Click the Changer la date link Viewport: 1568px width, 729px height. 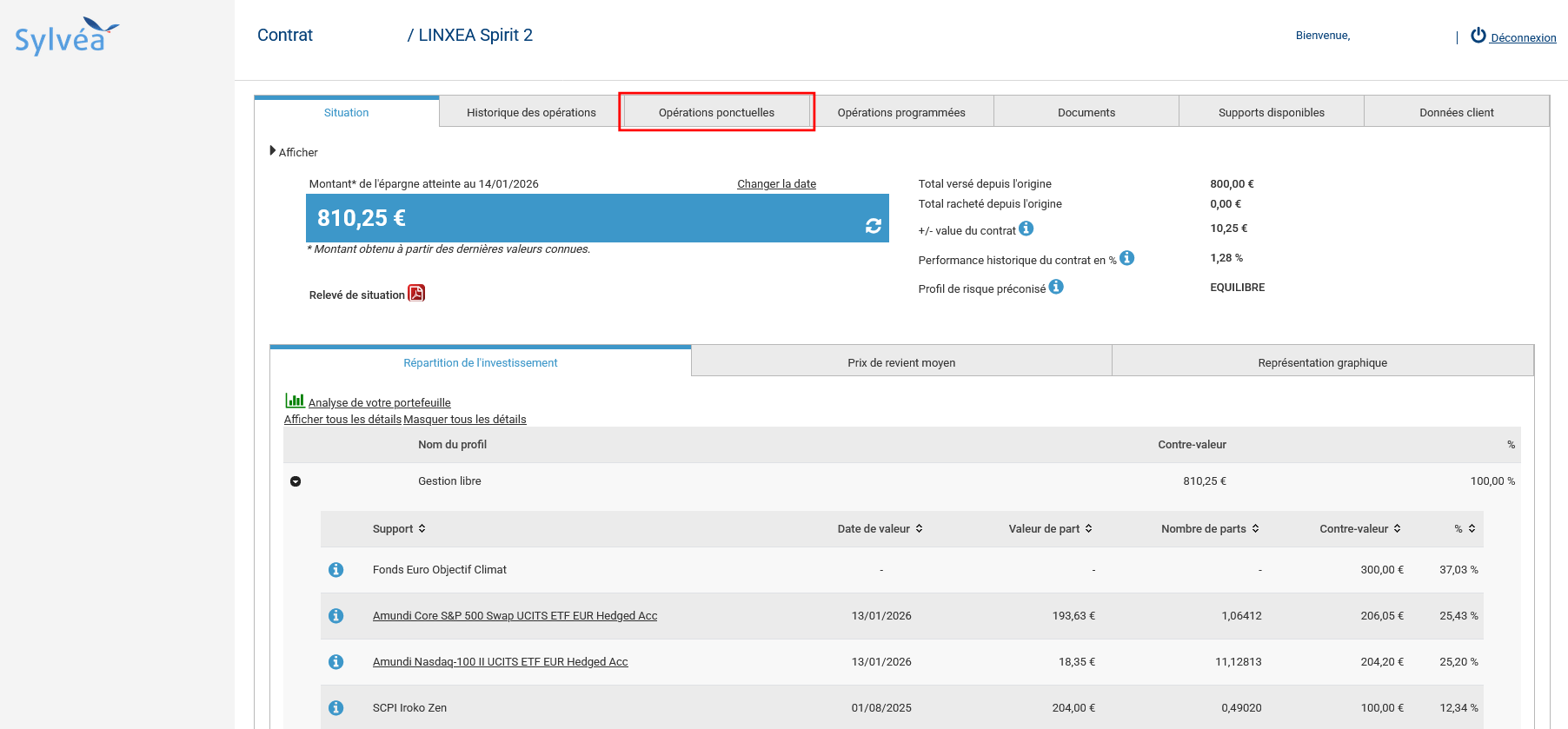pyautogui.click(x=776, y=184)
